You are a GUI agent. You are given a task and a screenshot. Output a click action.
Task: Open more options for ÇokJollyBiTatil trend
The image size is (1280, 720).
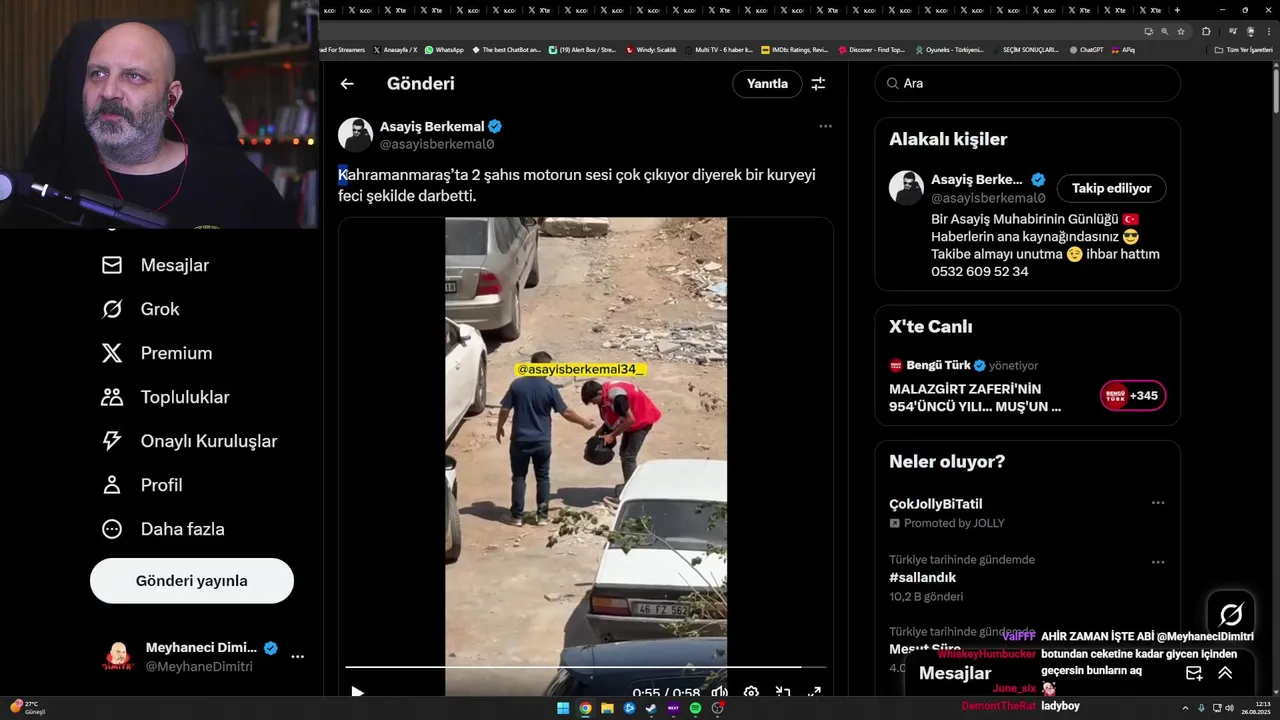pos(1158,503)
